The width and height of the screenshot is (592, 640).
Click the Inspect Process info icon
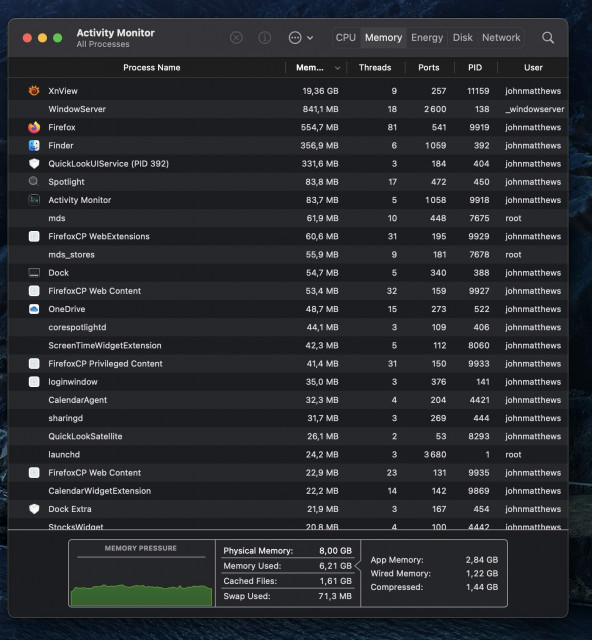tap(265, 38)
